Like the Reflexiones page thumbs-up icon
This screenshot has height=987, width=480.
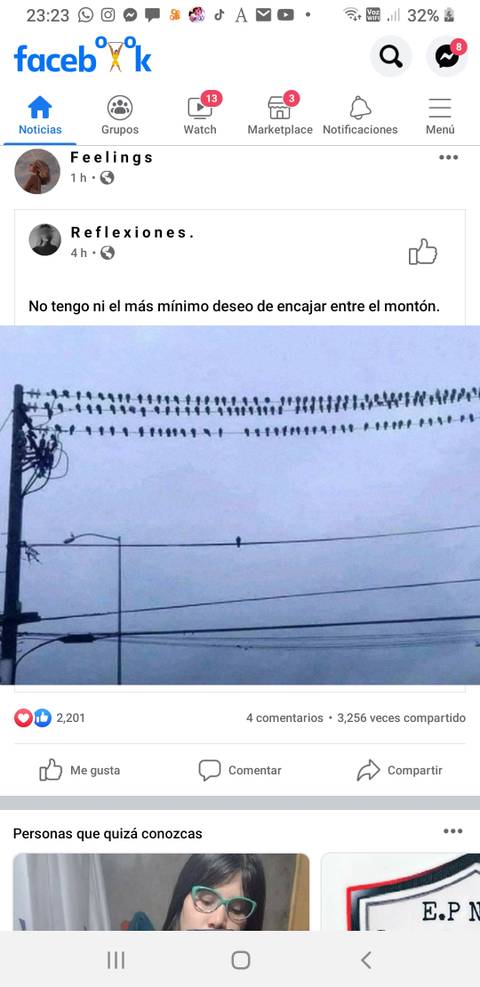[423, 252]
